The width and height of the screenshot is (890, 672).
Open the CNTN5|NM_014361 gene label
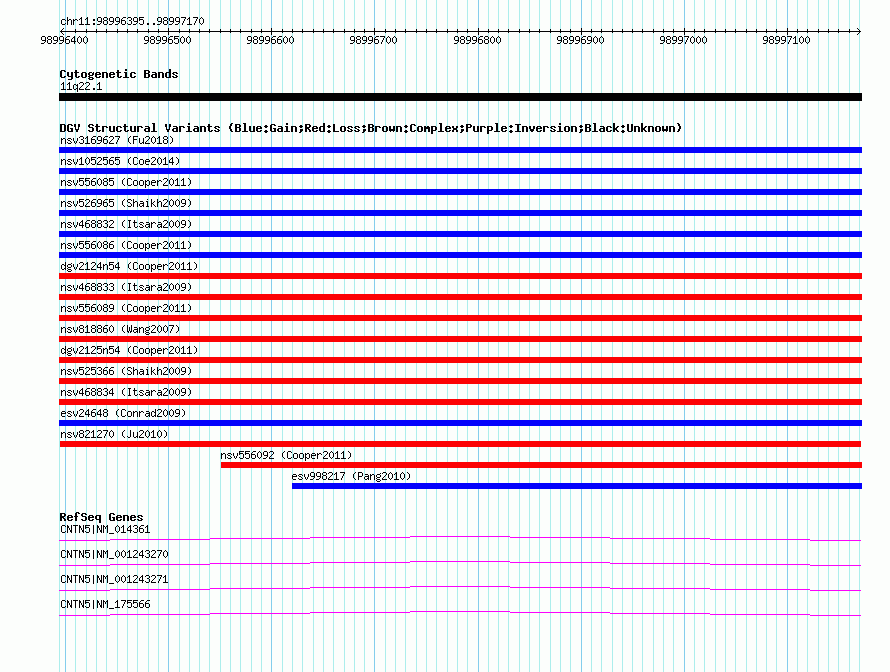tap(105, 530)
